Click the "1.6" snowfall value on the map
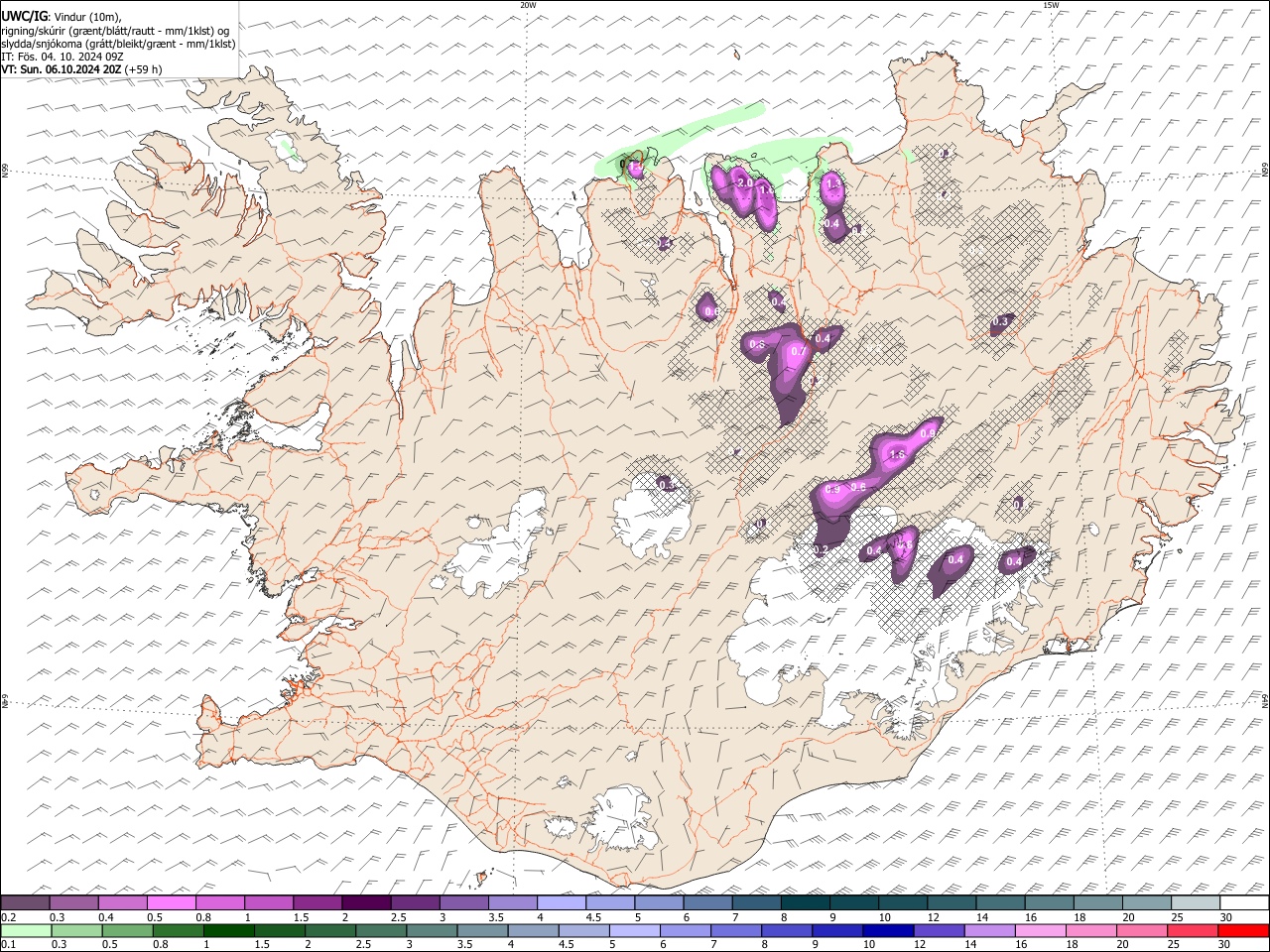This screenshot has width=1270, height=952. point(898,454)
